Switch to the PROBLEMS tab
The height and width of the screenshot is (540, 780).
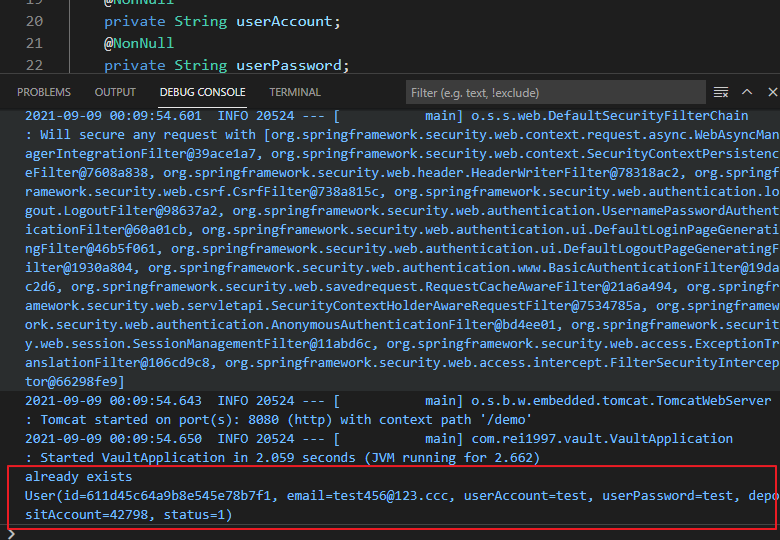point(44,92)
